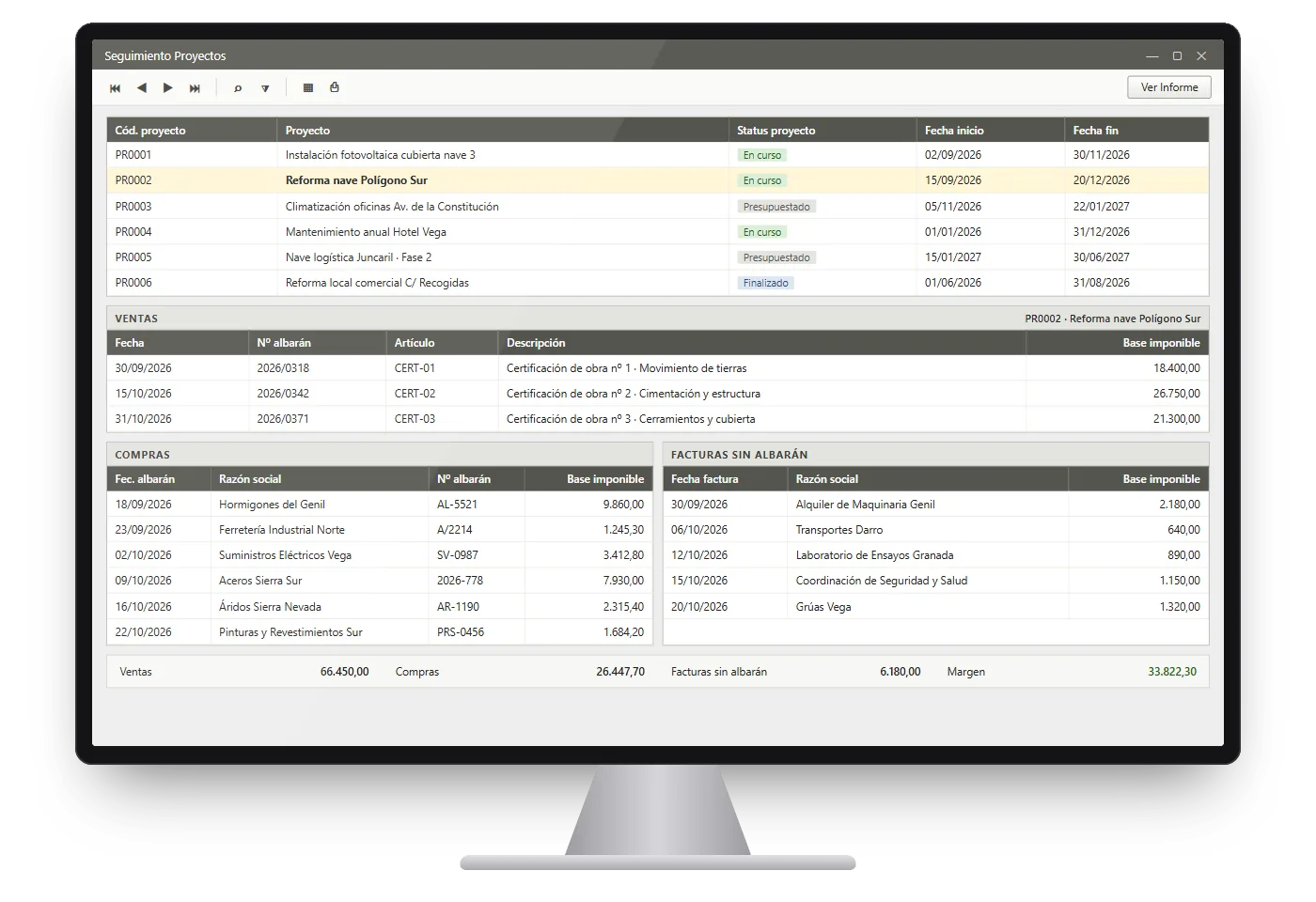Click the Finalizado status badge
Image resolution: width=1316 pixels, height=902 pixels.
click(x=766, y=283)
